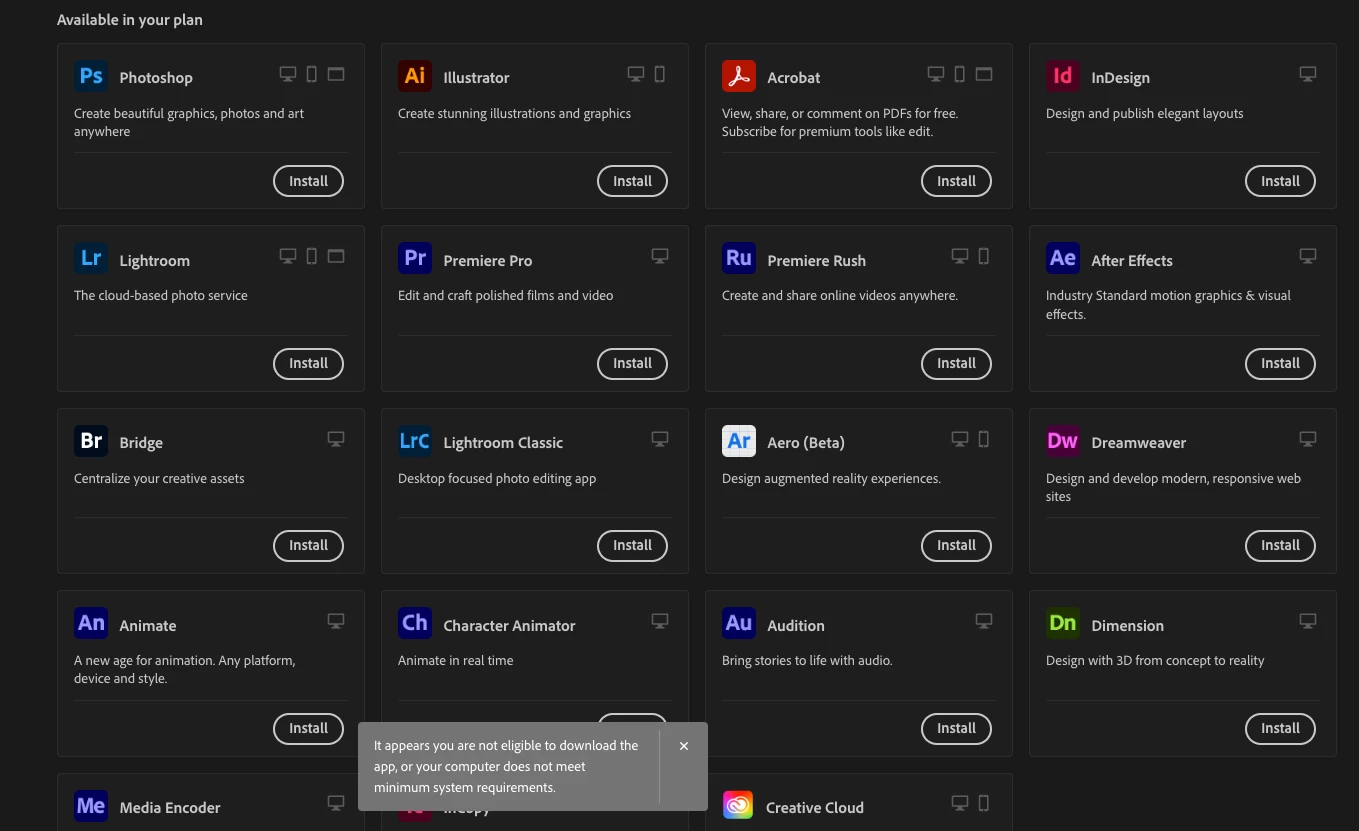
Task: Click the Creative Cloud title text
Action: pos(815,808)
